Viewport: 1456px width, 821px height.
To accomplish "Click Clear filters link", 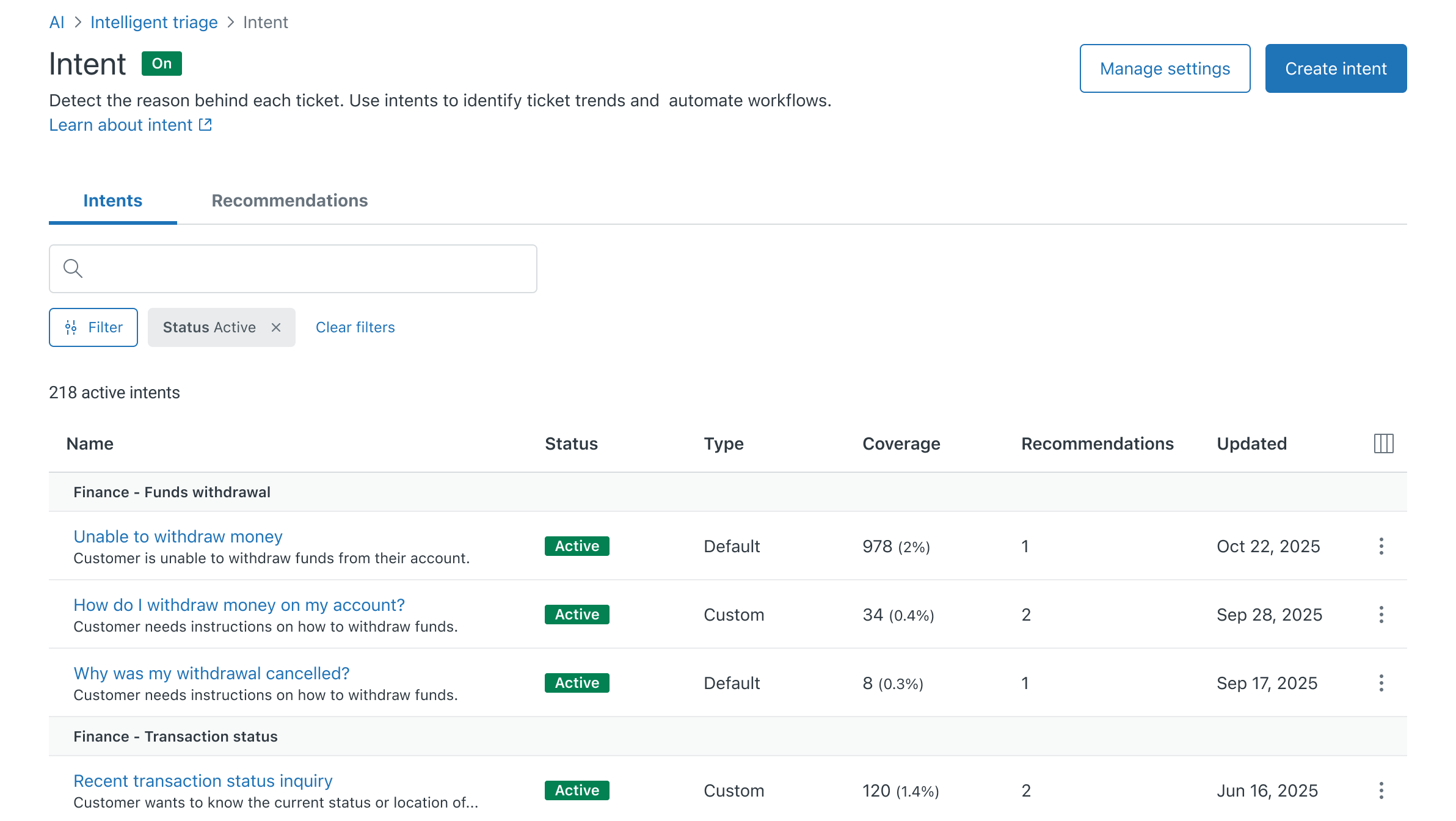I will click(355, 327).
